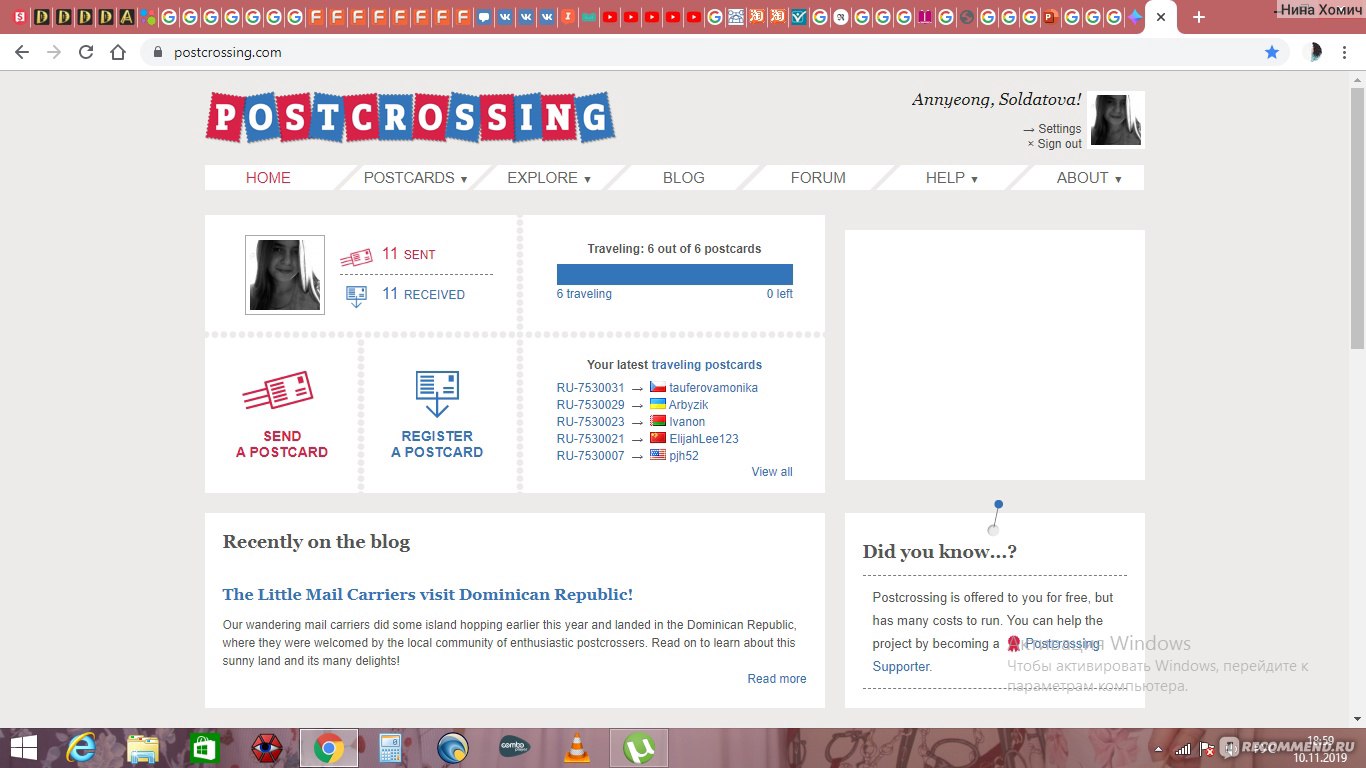
Task: Click the Postcrossing logo banner
Action: [410, 118]
